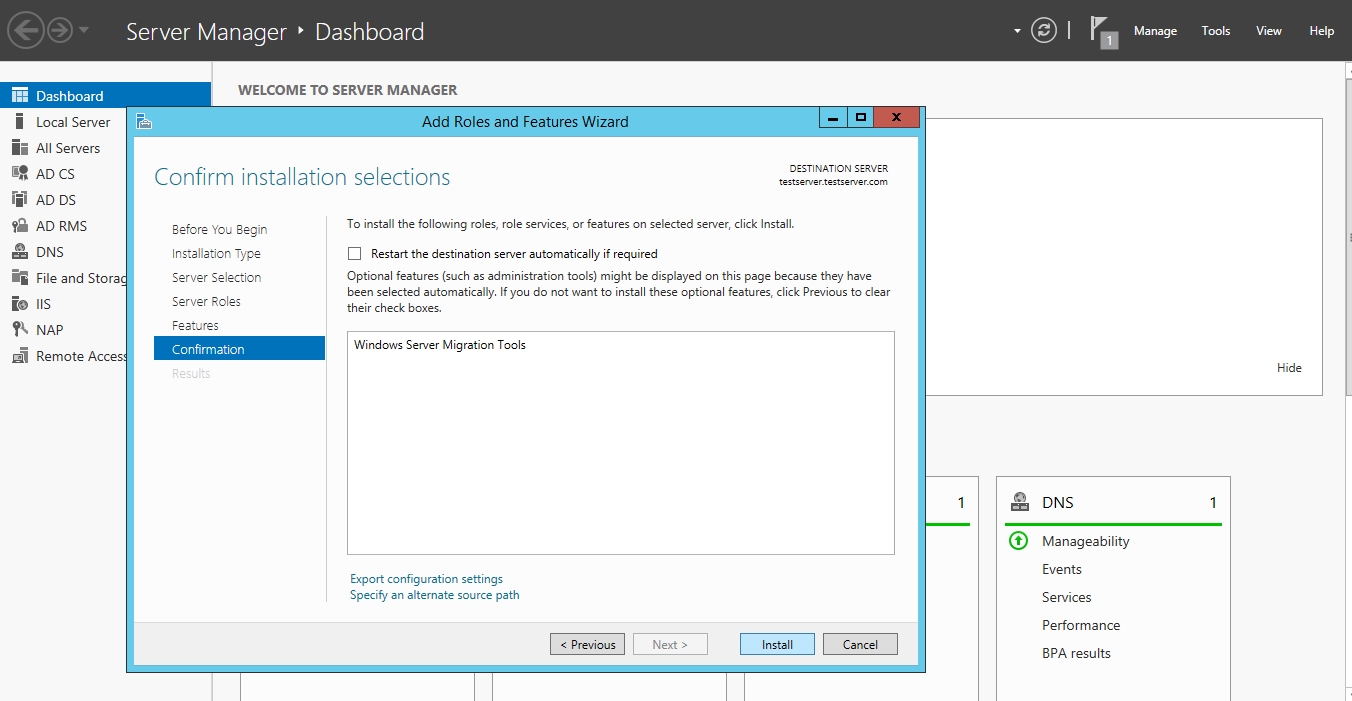
Task: Click the DNS tile header icon
Action: coord(1020,502)
